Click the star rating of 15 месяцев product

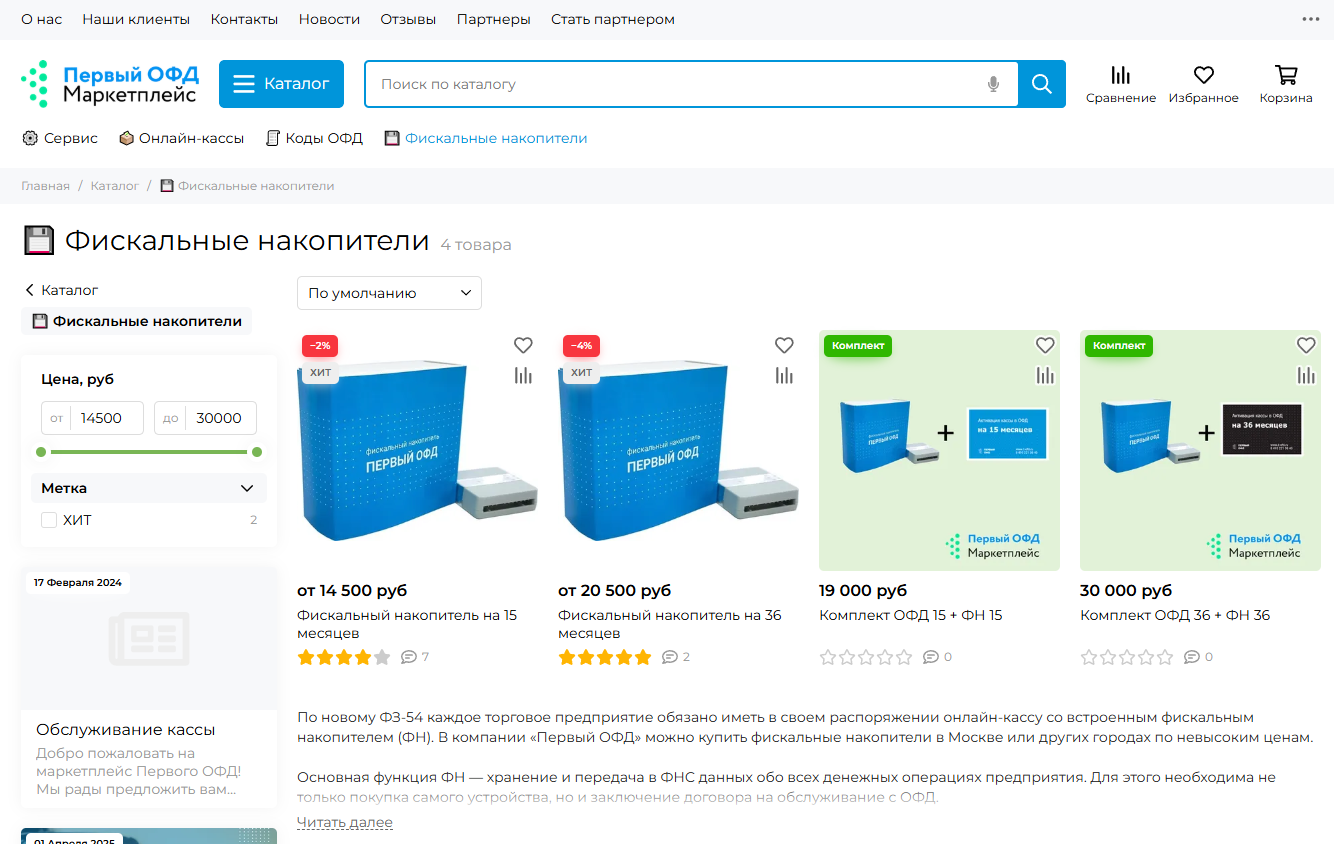[344, 657]
